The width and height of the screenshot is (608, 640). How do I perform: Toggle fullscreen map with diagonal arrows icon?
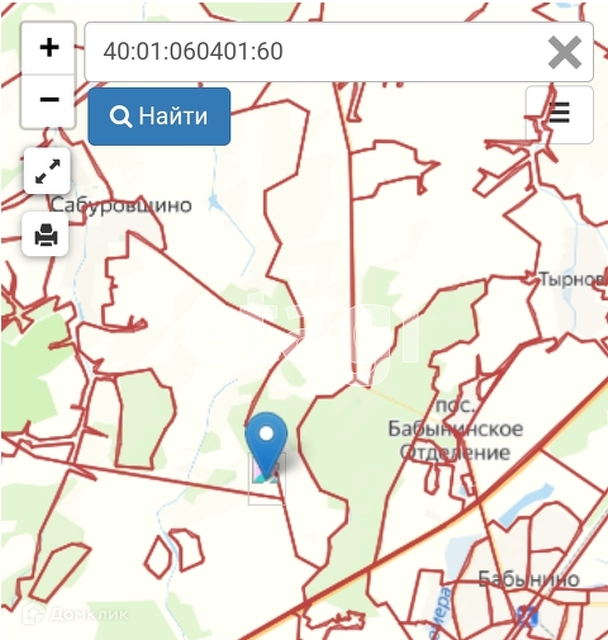(x=47, y=171)
